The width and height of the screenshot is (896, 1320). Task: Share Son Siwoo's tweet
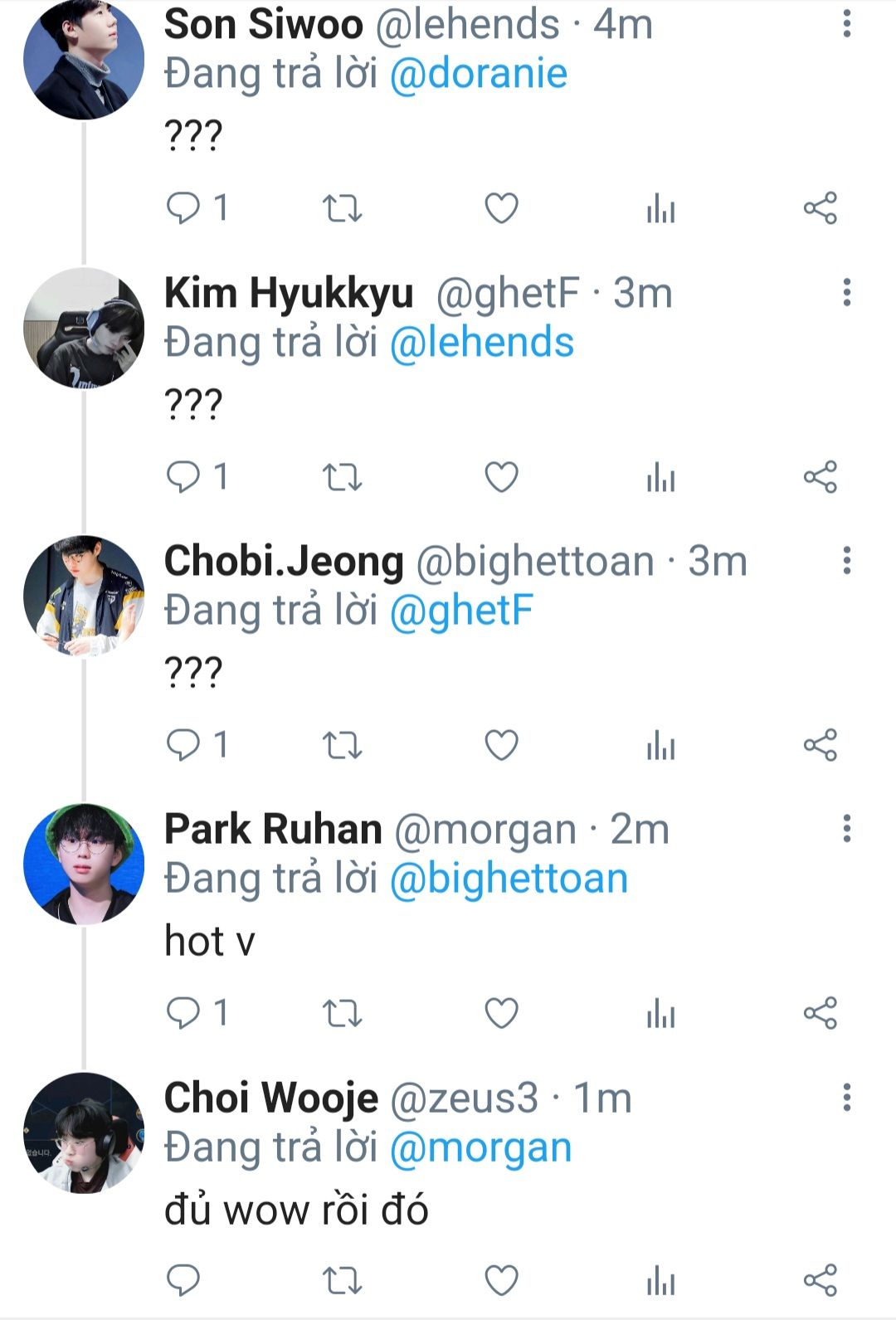coord(820,207)
